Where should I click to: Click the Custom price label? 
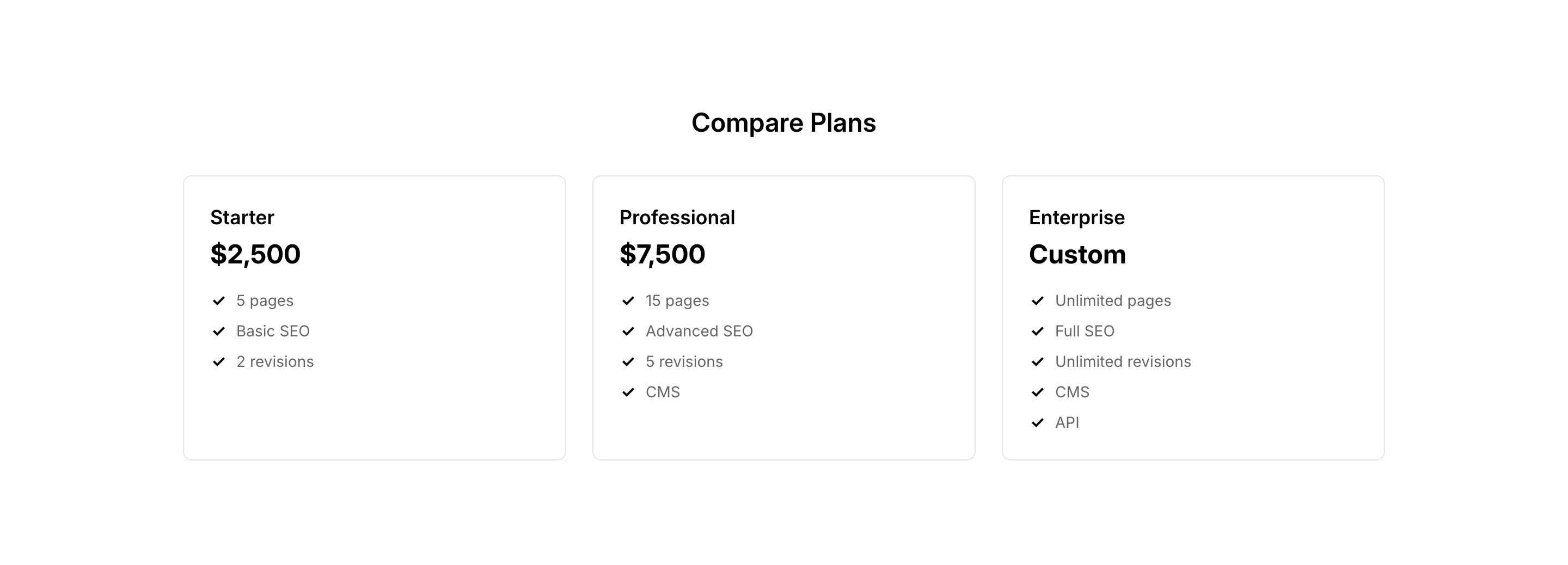[x=1077, y=255]
